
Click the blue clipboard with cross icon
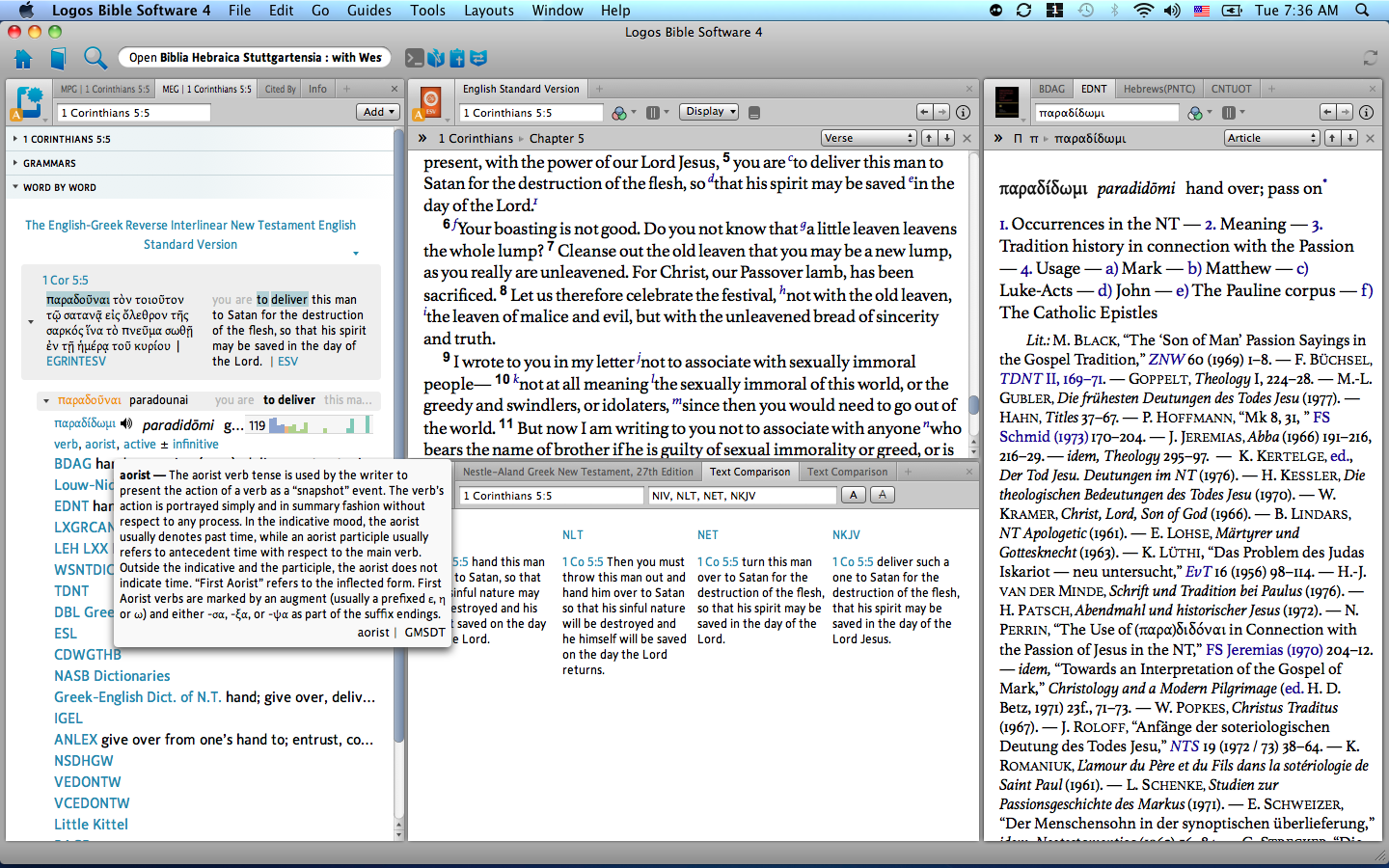[x=457, y=58]
